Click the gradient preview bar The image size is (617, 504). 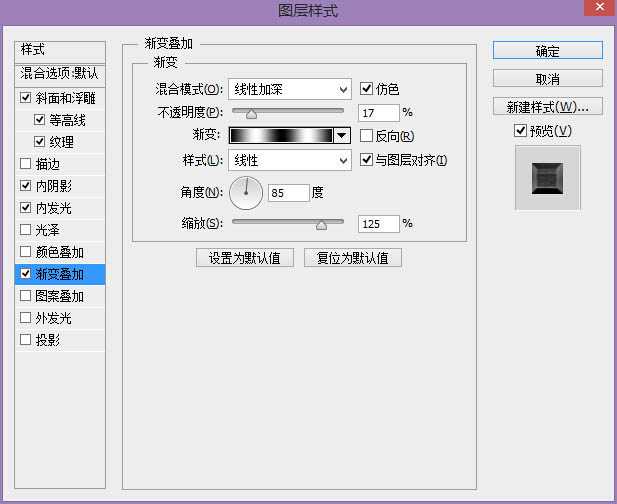pos(281,136)
